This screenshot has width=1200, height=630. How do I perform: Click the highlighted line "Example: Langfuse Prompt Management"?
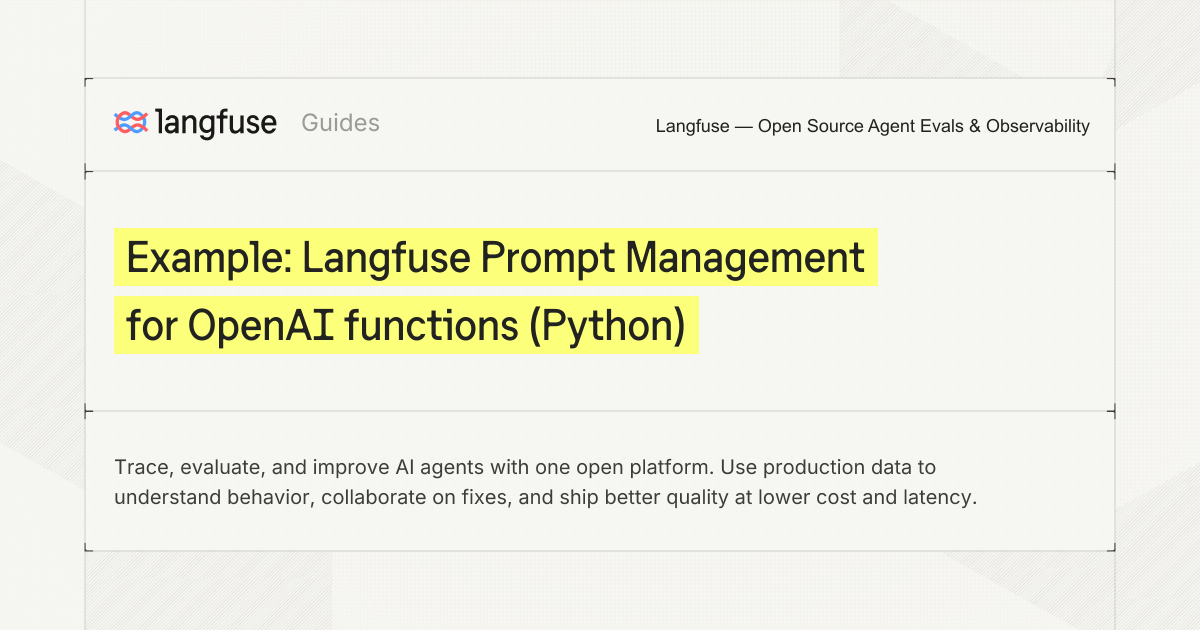tap(495, 258)
